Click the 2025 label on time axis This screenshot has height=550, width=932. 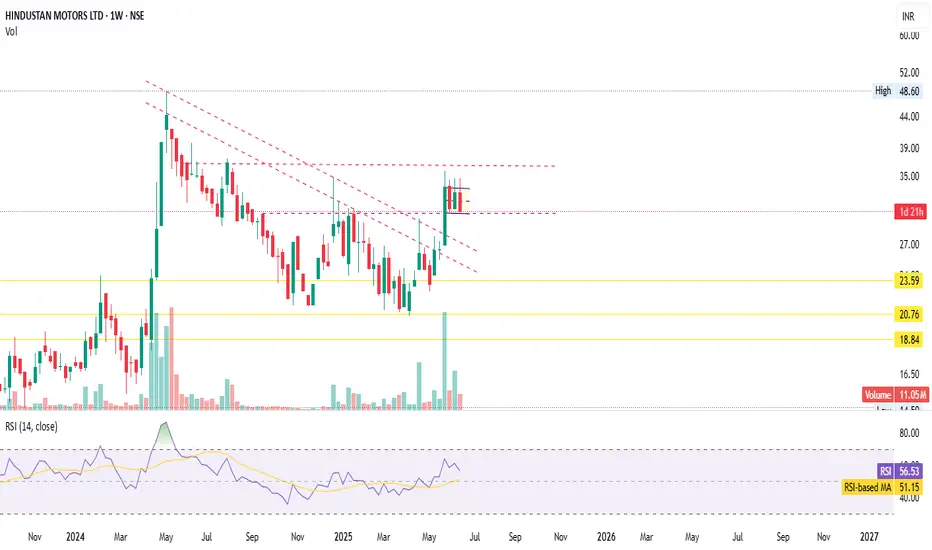(343, 537)
